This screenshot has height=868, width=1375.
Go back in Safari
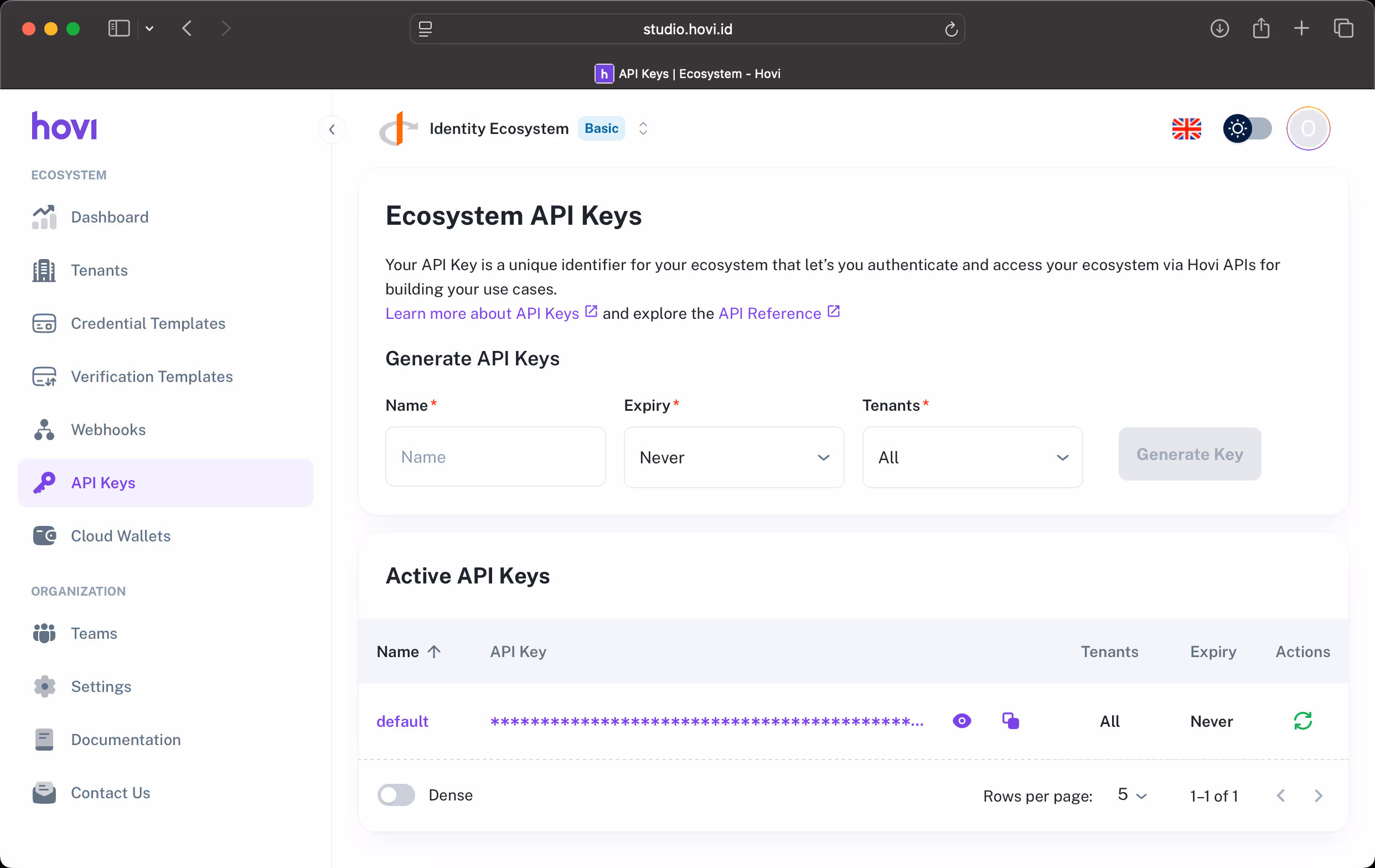click(x=187, y=28)
